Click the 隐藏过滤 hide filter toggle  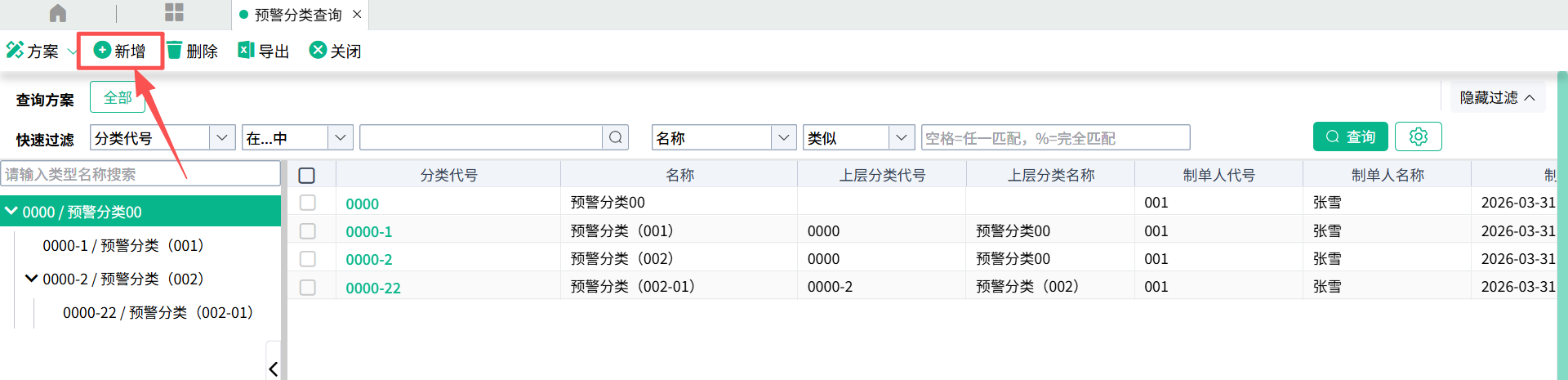tap(1497, 97)
